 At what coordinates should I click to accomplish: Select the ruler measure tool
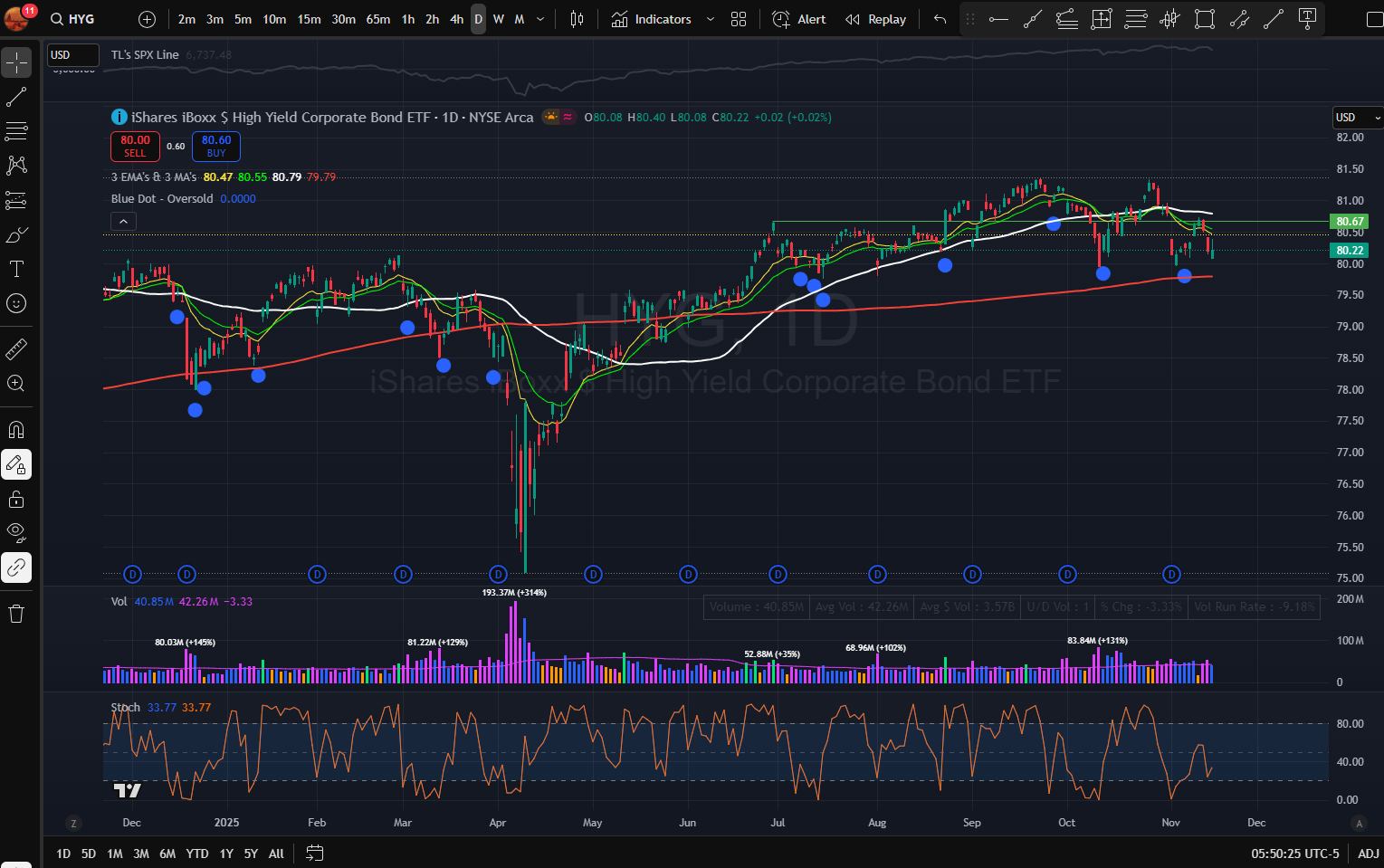(x=16, y=348)
